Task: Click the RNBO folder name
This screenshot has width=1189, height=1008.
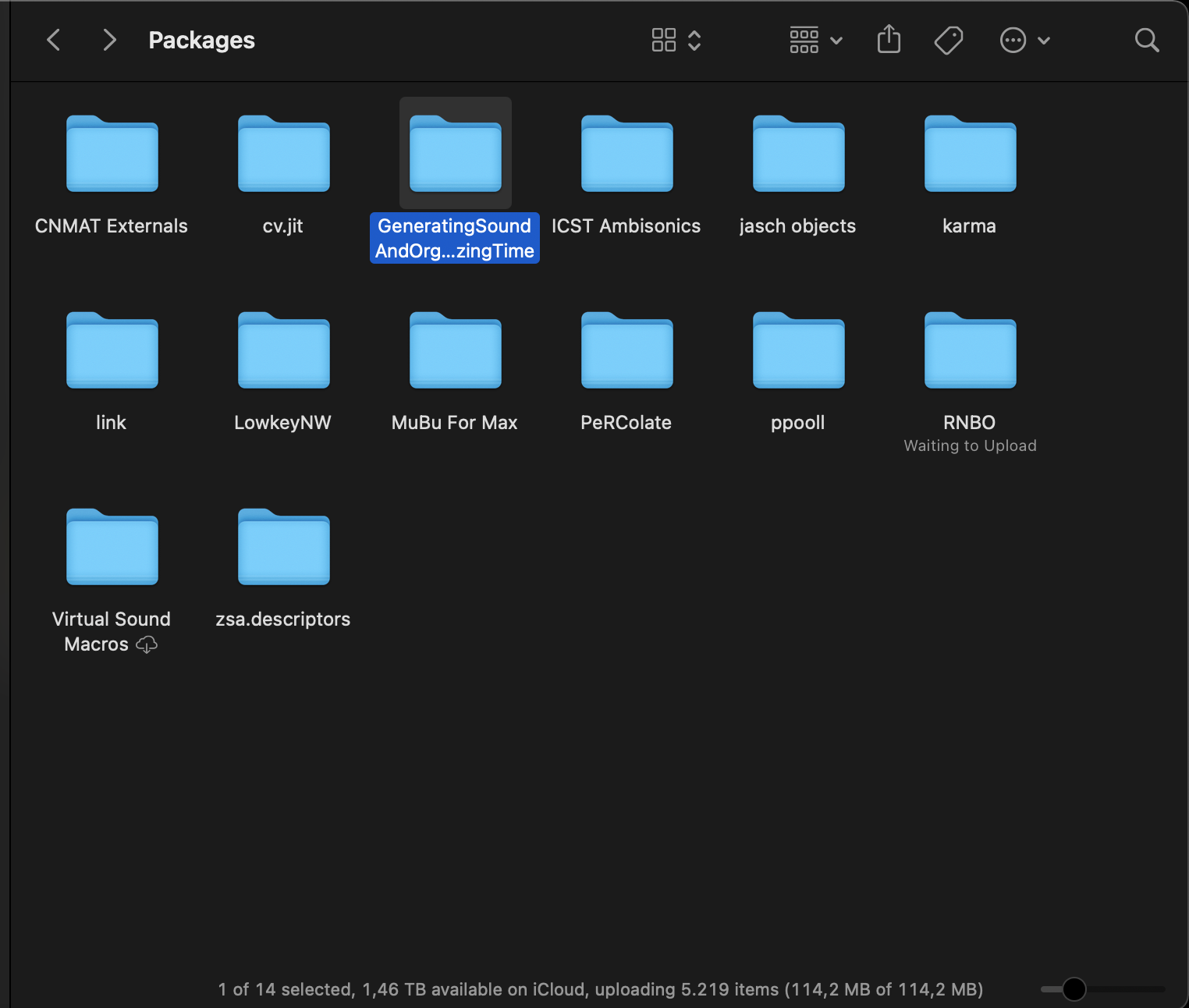Action: pos(970,423)
